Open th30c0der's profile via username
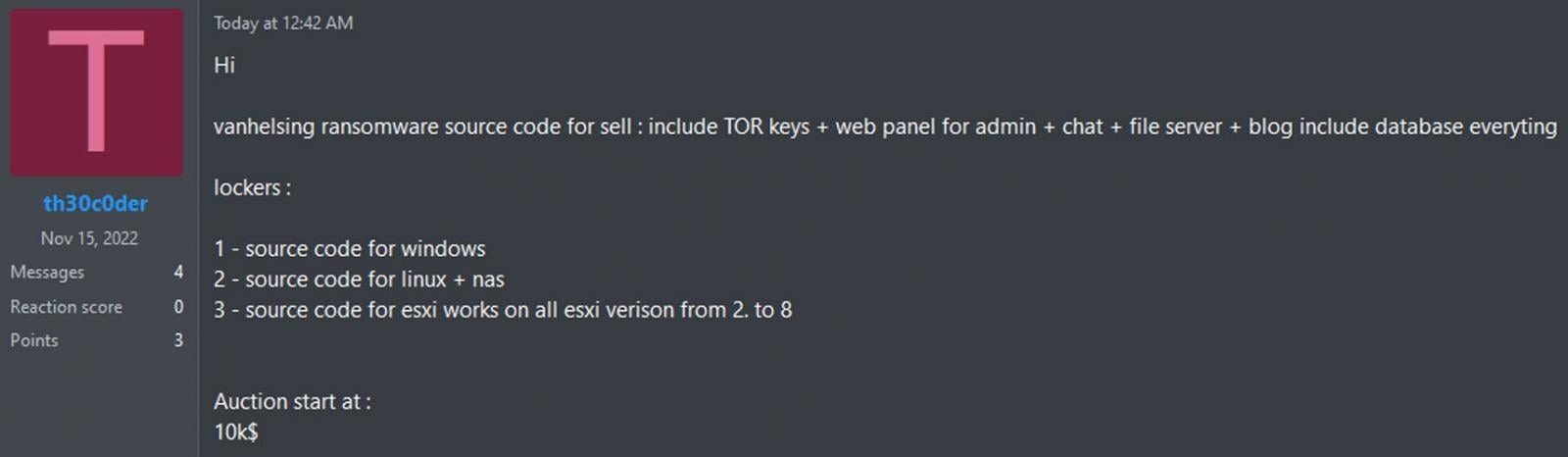 (x=95, y=204)
